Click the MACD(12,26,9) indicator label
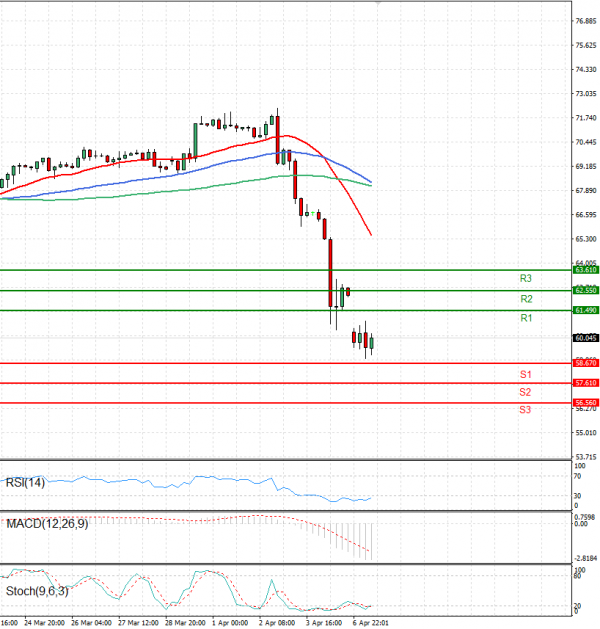600x629 pixels. (47, 524)
